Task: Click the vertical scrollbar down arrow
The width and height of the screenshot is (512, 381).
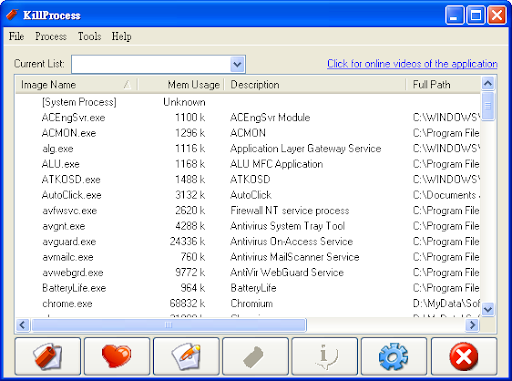Action: 488,309
